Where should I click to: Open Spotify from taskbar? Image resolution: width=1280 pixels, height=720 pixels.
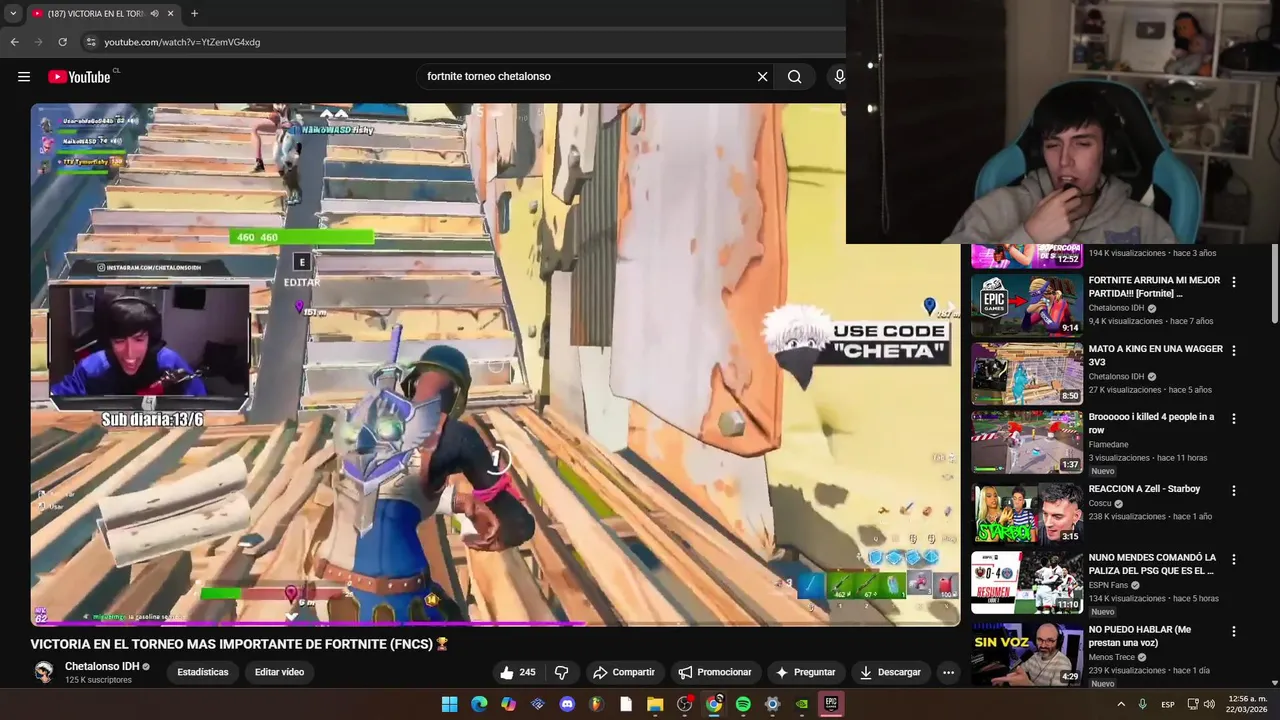coord(743,704)
